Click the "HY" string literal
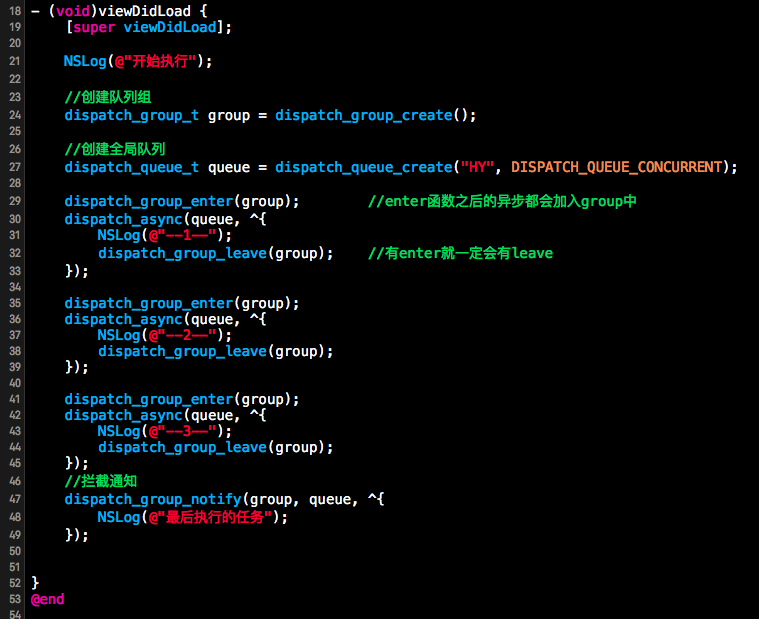 click(x=477, y=167)
